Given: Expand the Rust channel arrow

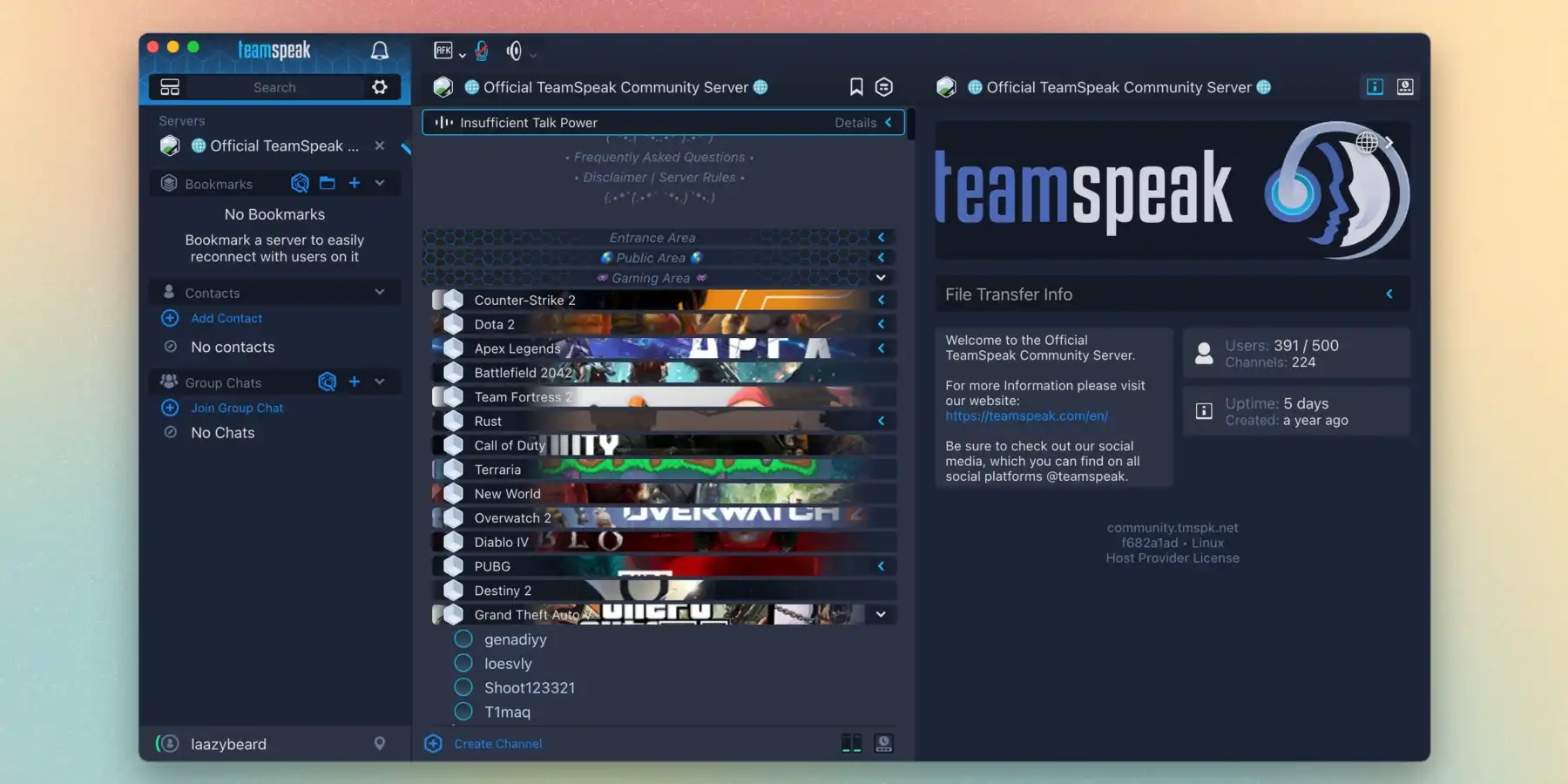Looking at the screenshot, I should click(x=881, y=421).
